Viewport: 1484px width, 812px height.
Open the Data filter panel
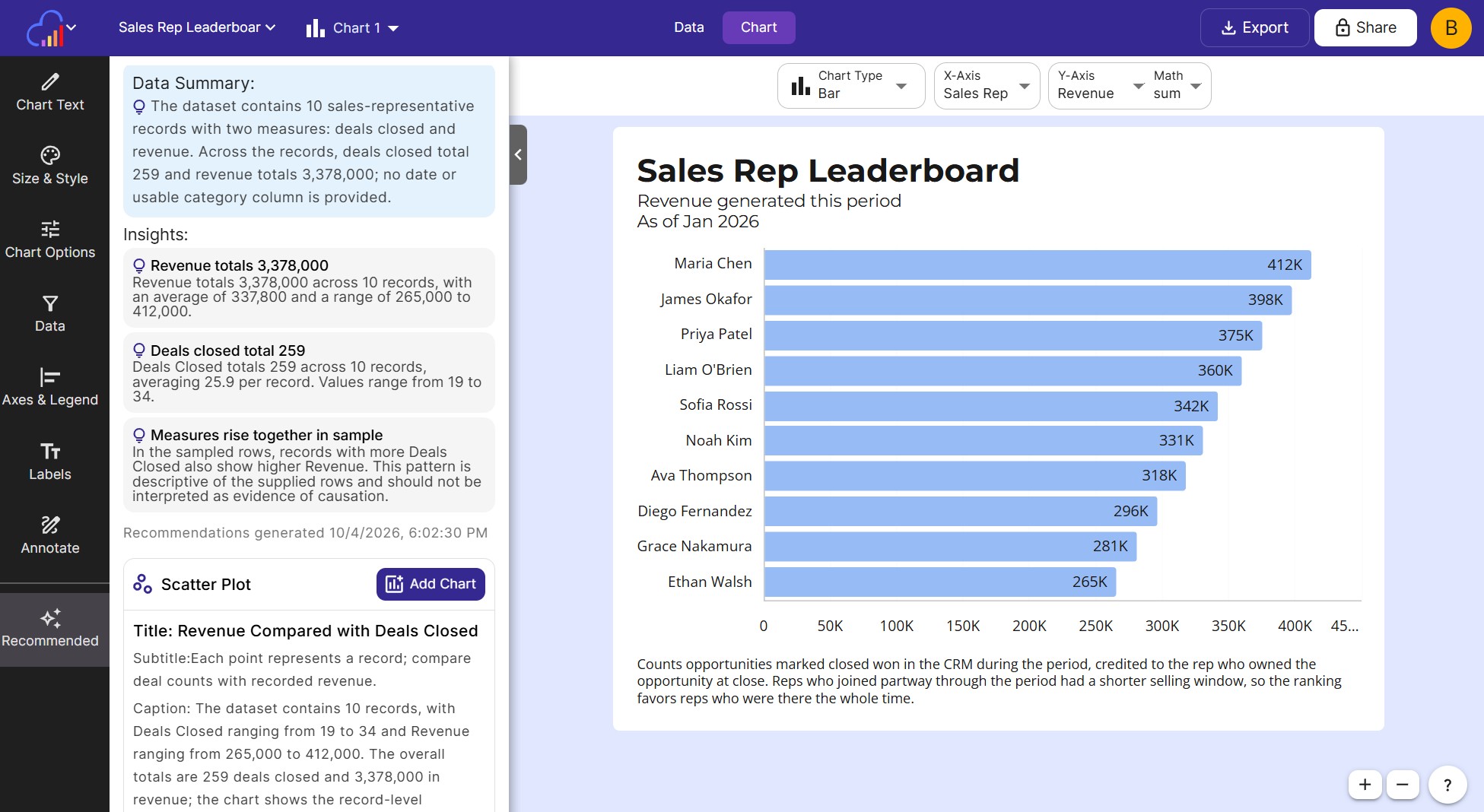[50, 314]
